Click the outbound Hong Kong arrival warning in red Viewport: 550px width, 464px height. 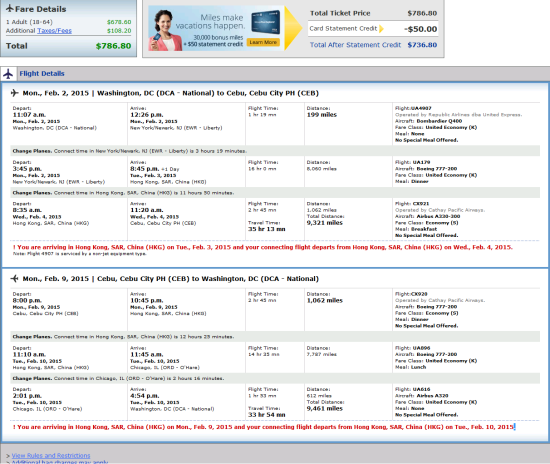click(x=263, y=247)
